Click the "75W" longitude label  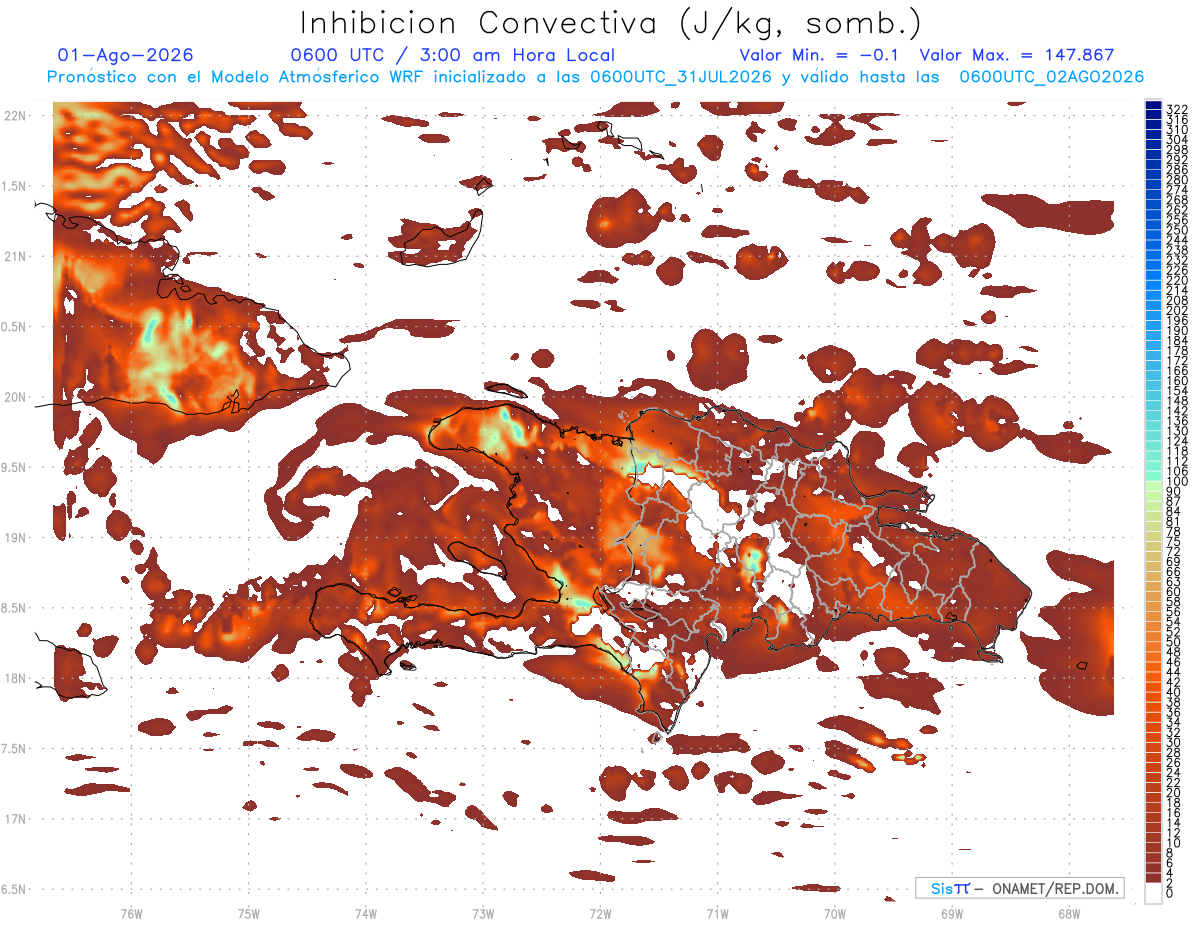pos(249,913)
